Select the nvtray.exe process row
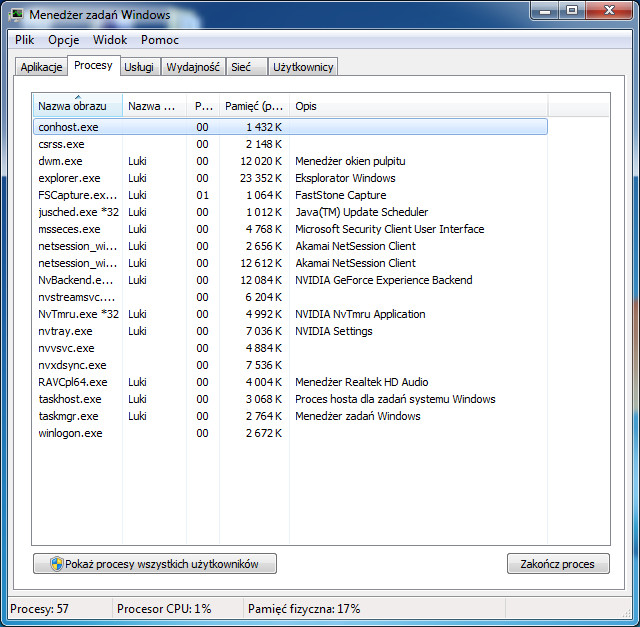Image resolution: width=640 pixels, height=627 pixels. pyautogui.click(x=290, y=331)
